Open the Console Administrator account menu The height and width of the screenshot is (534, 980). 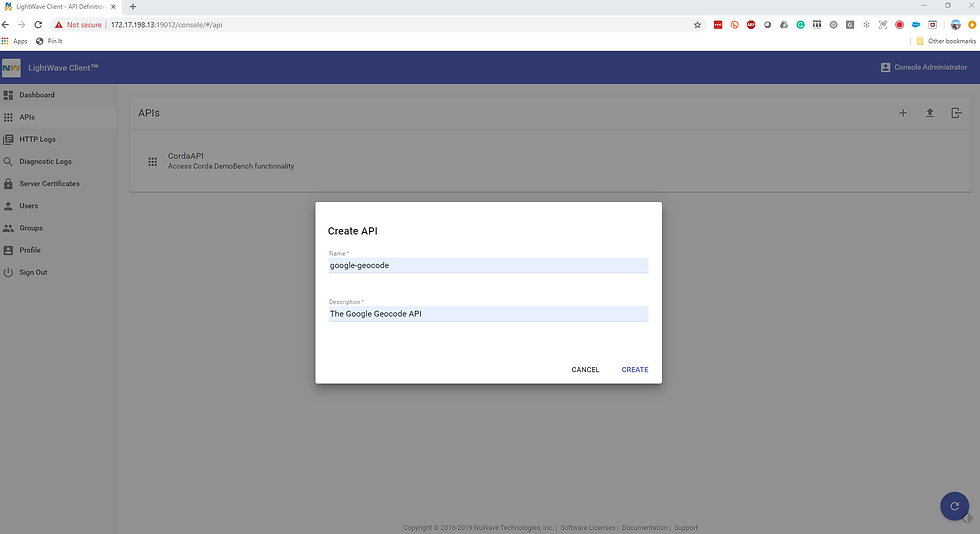924,68
